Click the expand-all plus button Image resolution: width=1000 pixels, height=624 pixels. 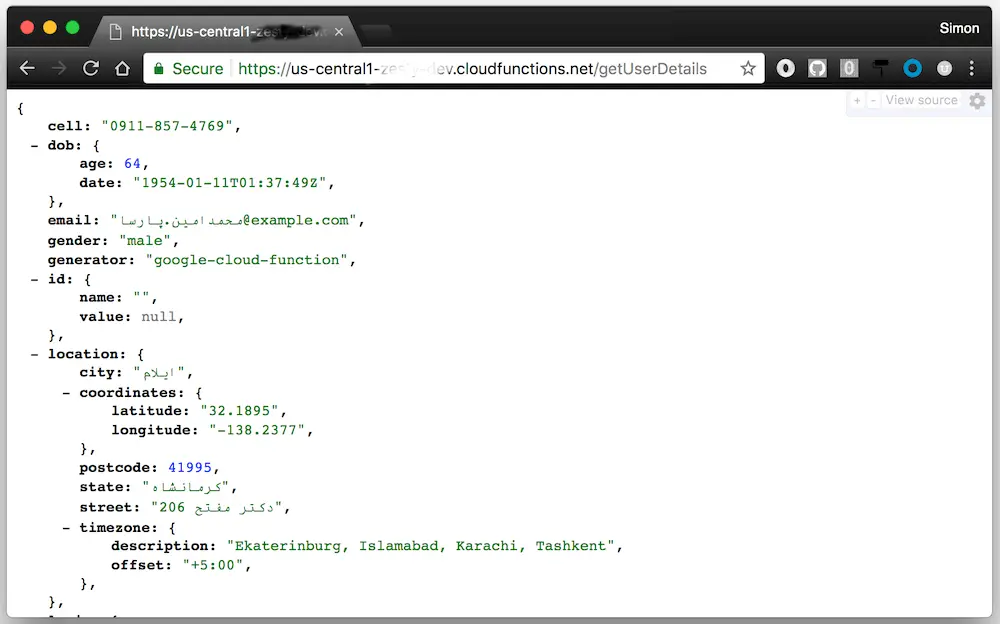click(856, 100)
